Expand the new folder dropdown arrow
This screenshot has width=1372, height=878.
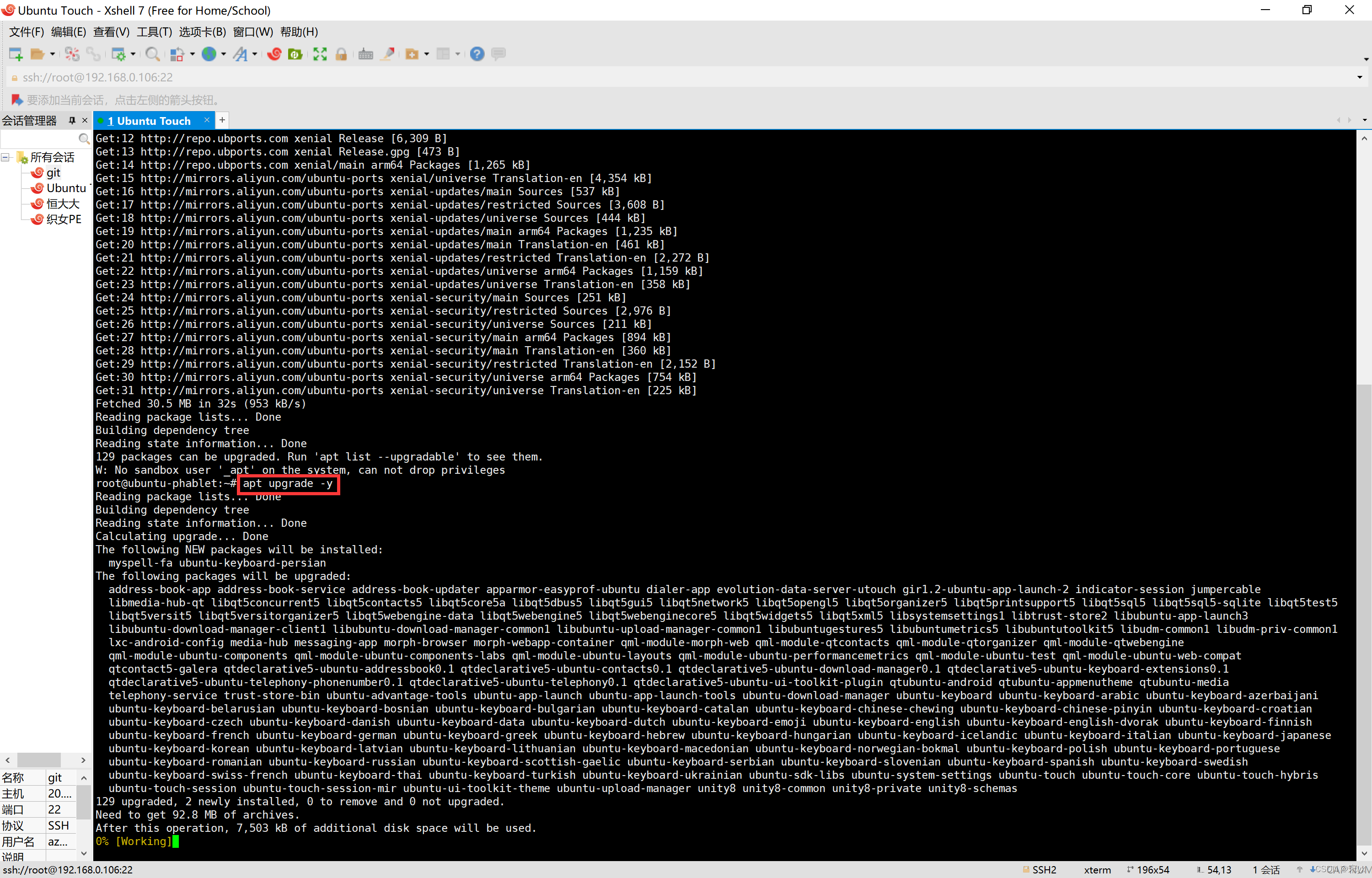pyautogui.click(x=426, y=54)
